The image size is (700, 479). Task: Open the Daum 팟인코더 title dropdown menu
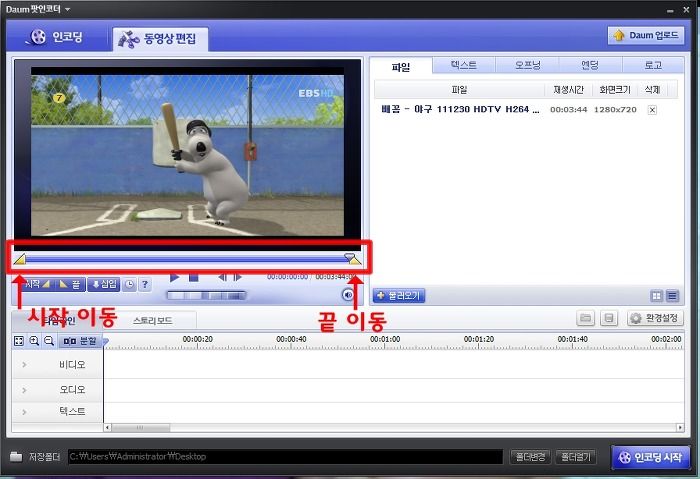click(x=67, y=9)
